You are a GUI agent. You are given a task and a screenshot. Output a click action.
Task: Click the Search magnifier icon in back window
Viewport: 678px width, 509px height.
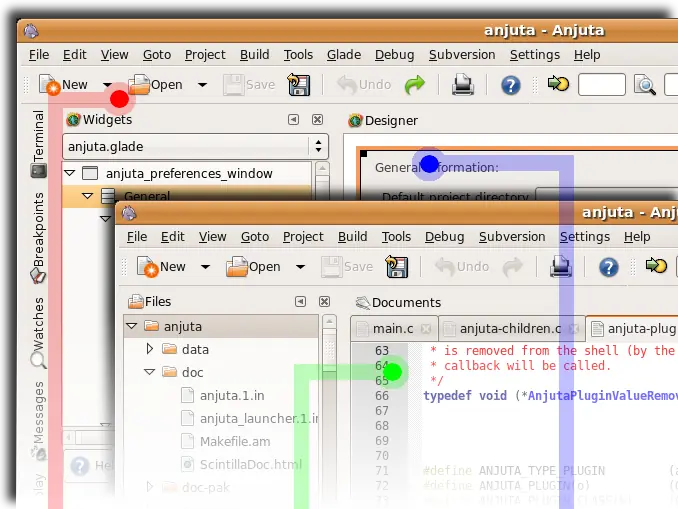pyautogui.click(x=645, y=85)
